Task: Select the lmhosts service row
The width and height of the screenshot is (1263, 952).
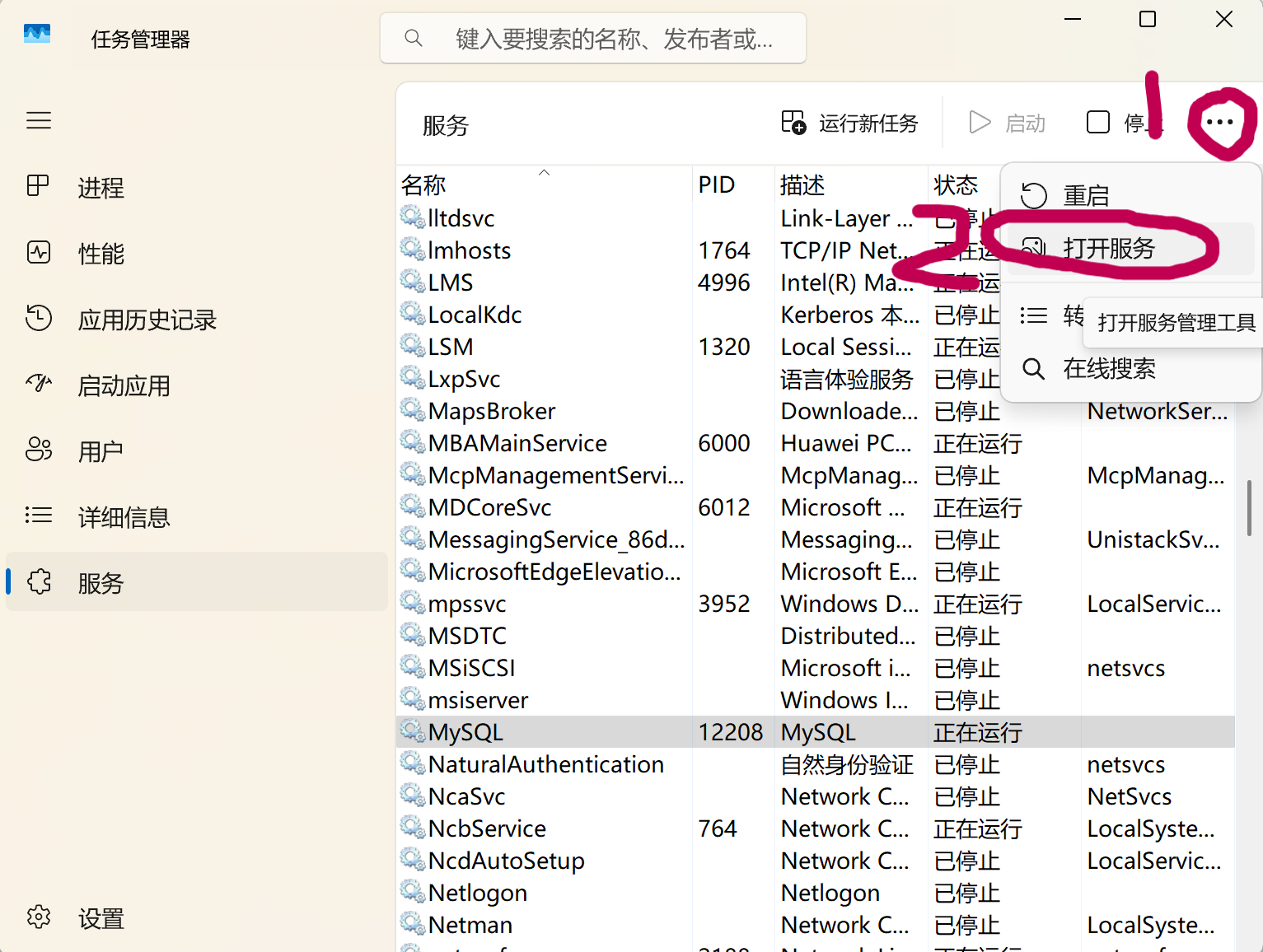Action: point(700,250)
